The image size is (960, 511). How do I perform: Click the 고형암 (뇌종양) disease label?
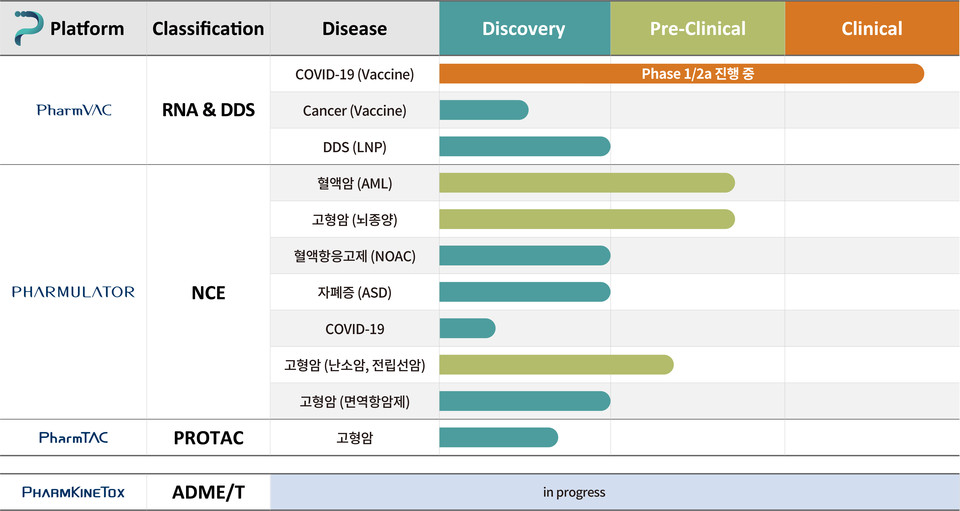click(x=354, y=219)
